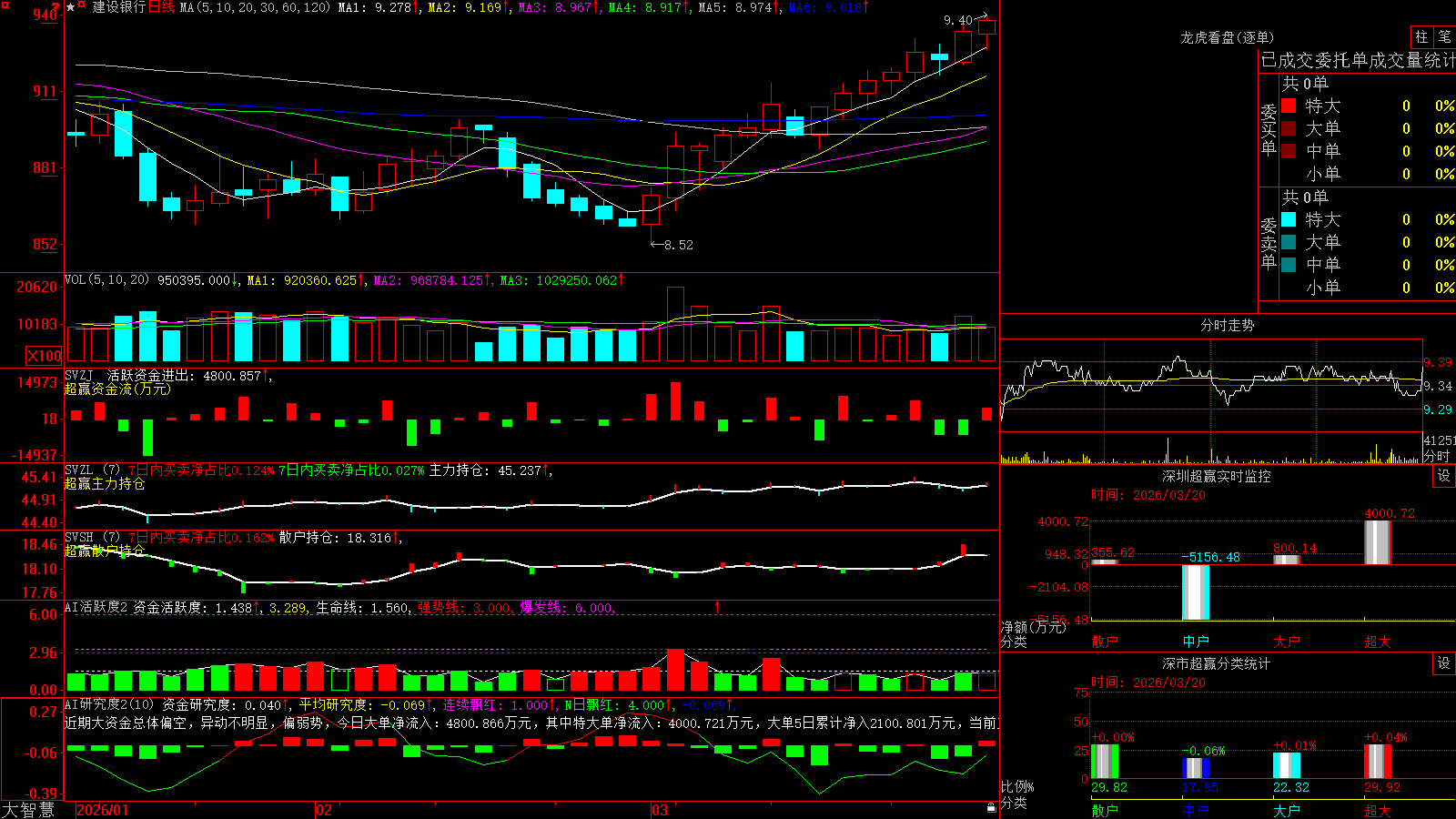Screen dimensions: 1456x819
Task: Click the 中户 17.95 bar in 分类统计
Action: [x=1196, y=768]
